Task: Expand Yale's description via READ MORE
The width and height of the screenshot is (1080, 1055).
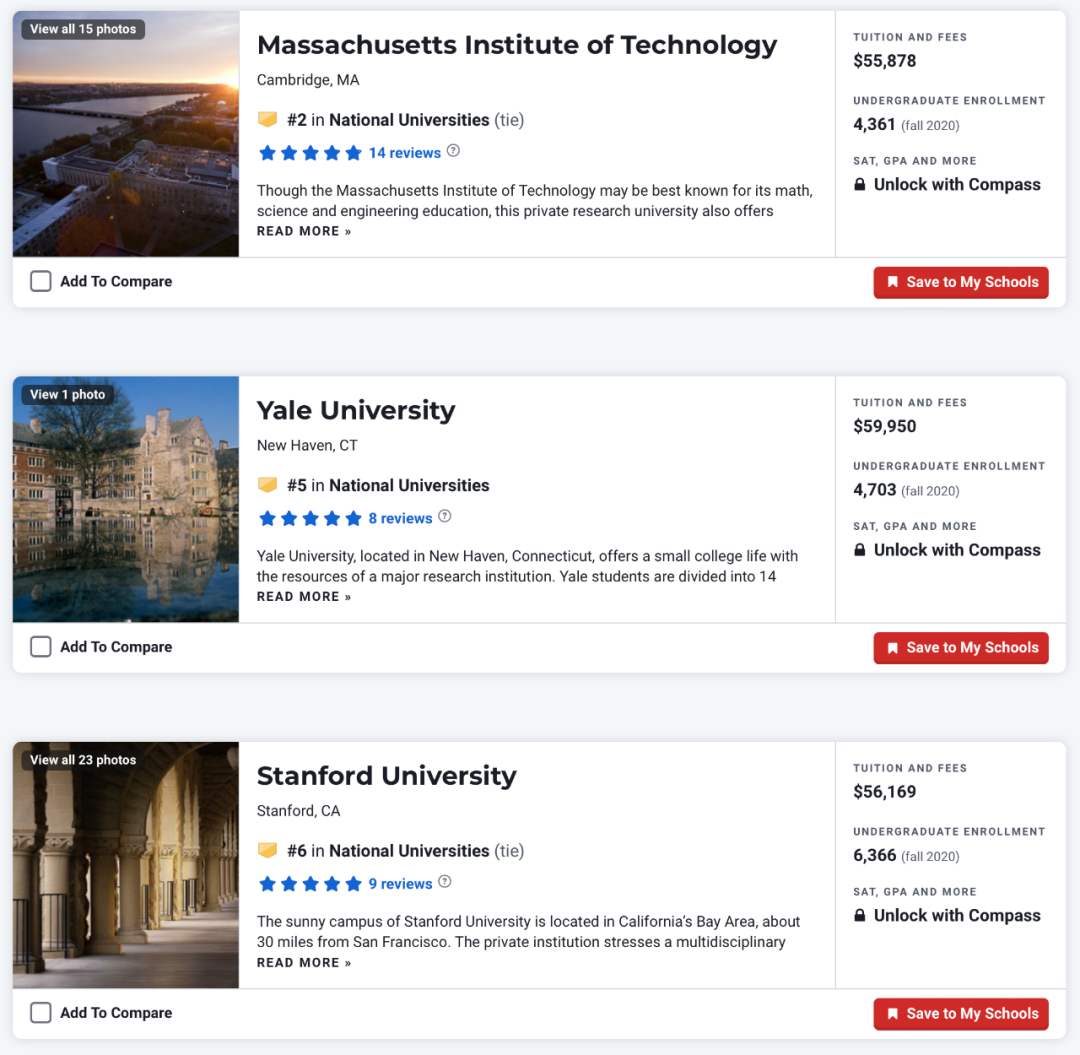Action: tap(304, 597)
